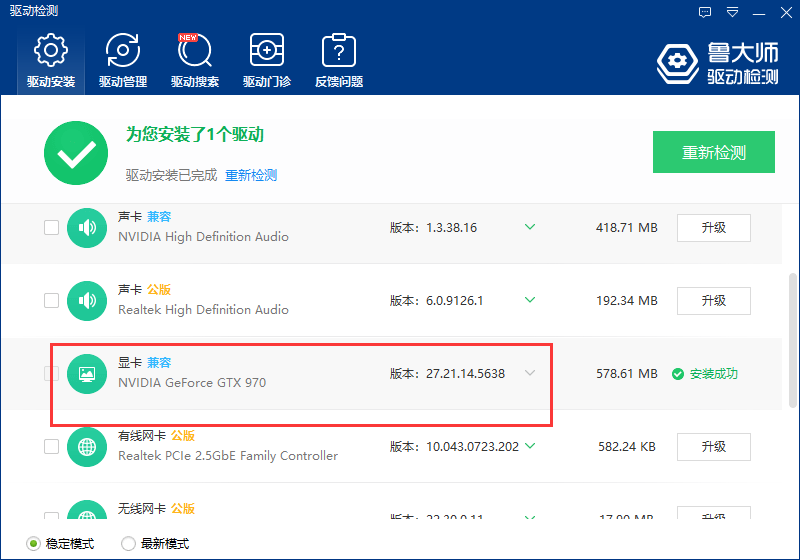This screenshot has width=800, height=560.
Task: Click the green 重新检测 button
Action: [x=714, y=152]
